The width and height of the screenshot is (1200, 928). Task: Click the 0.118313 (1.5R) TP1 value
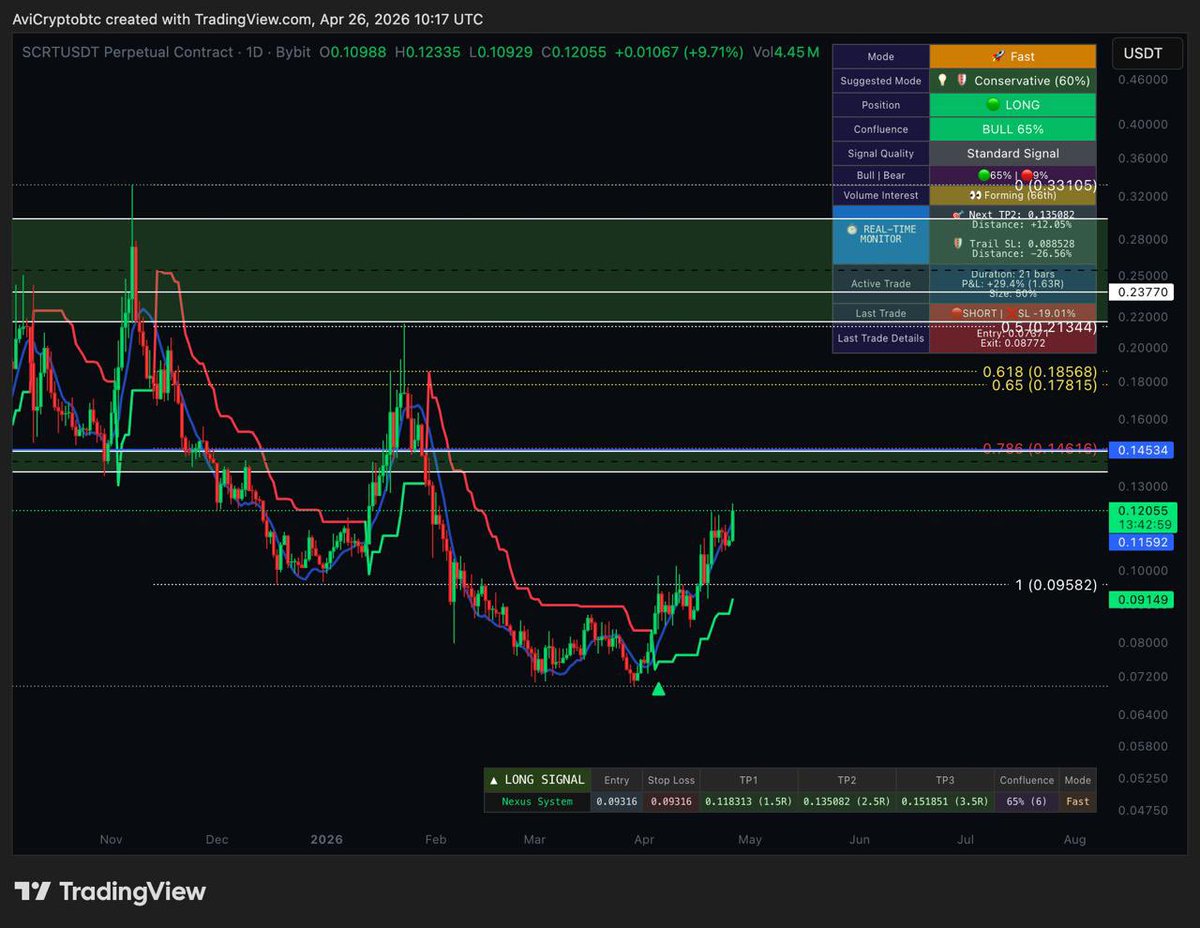(748, 802)
